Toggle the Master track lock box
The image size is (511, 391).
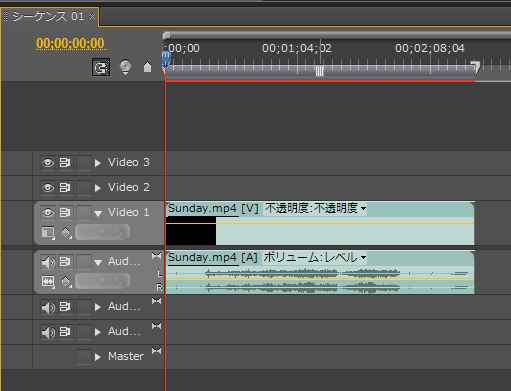(x=84, y=357)
